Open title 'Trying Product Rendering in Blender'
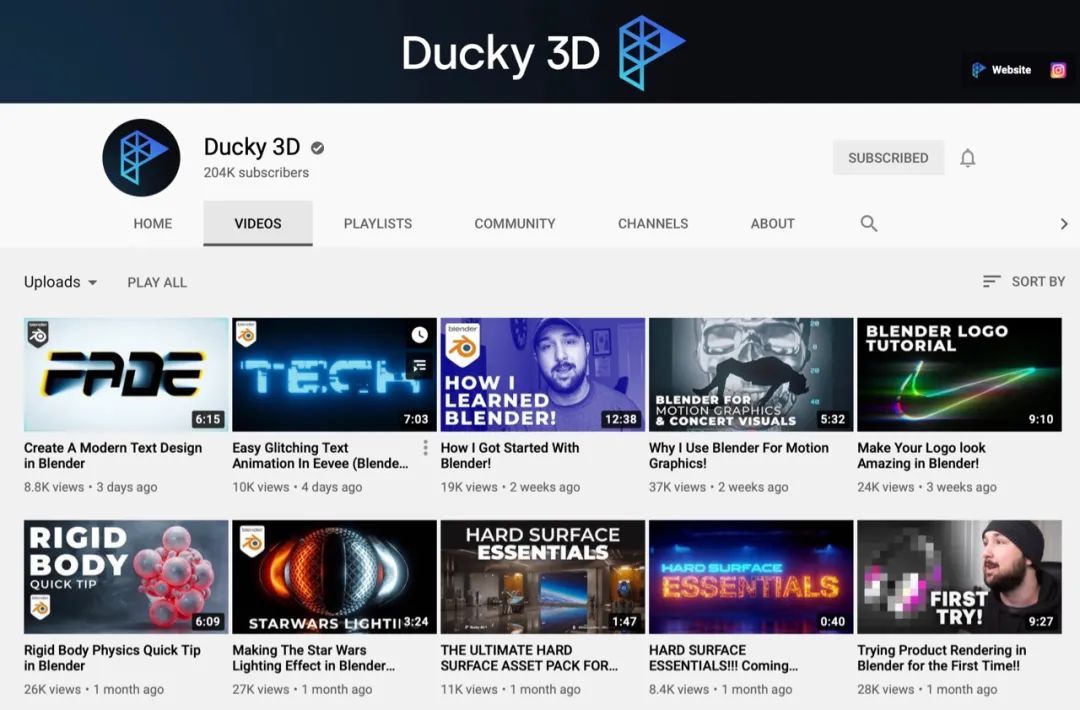The width and height of the screenshot is (1080, 710). coord(942,658)
